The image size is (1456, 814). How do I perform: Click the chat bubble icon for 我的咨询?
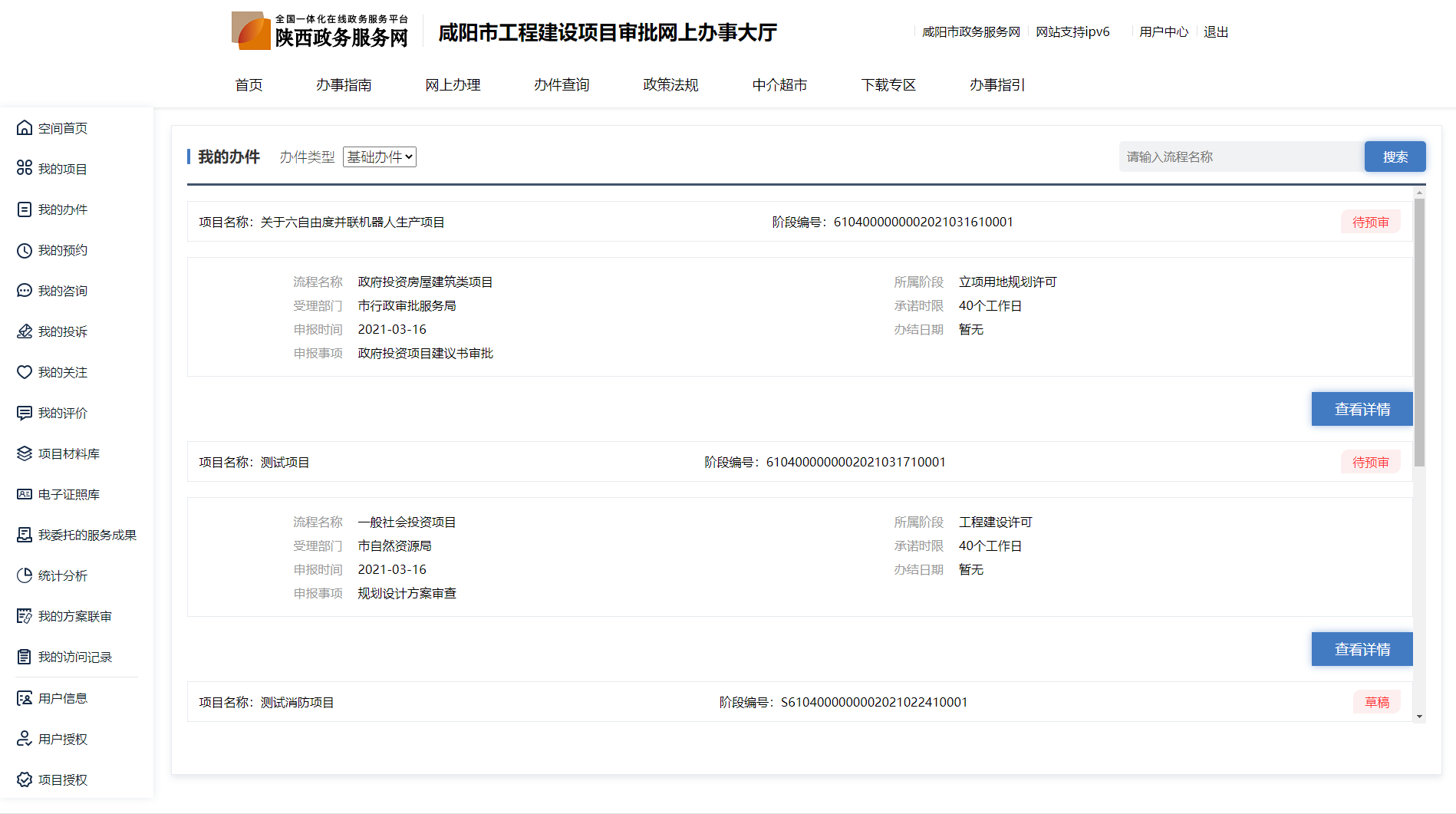point(25,291)
